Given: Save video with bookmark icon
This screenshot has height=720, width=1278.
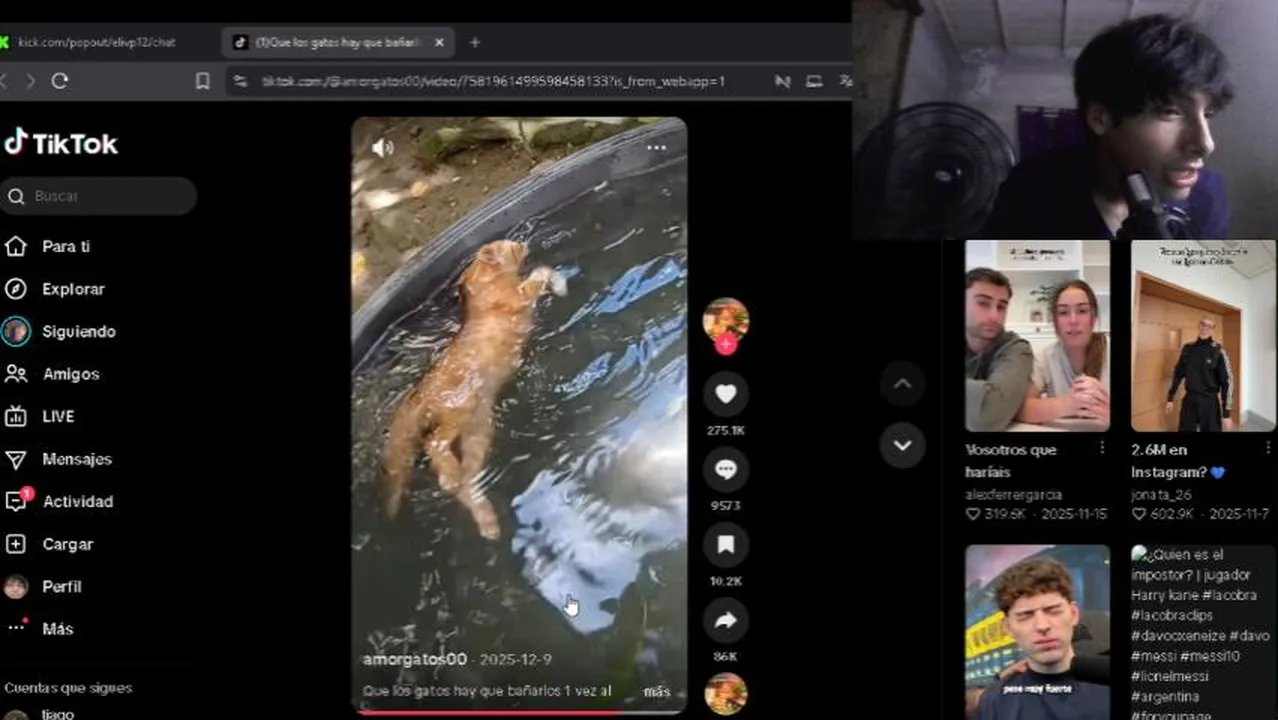Looking at the screenshot, I should click(726, 544).
